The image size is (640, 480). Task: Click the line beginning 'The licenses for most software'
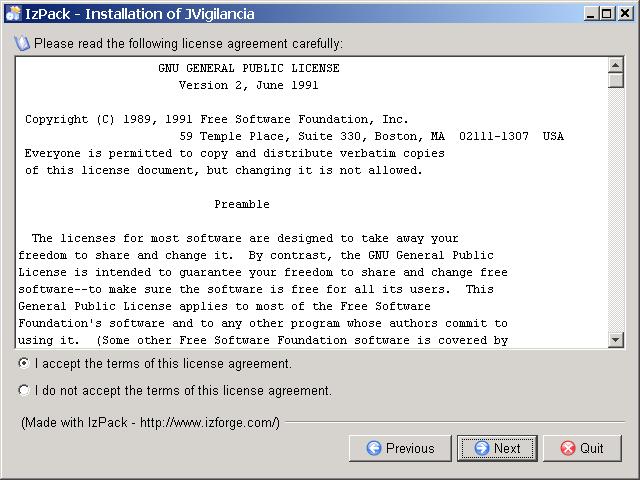245,238
